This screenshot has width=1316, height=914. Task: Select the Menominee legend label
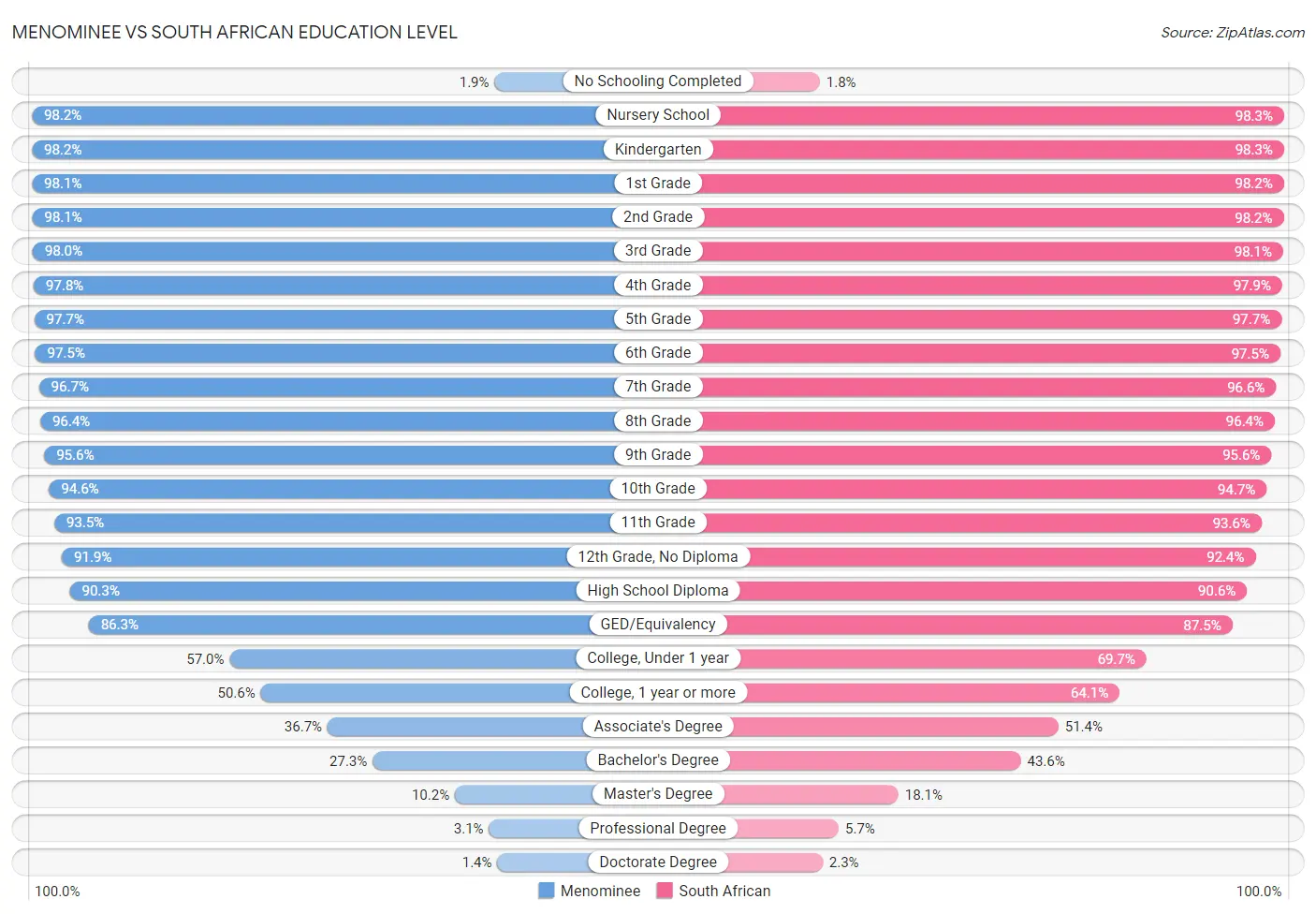point(600,891)
